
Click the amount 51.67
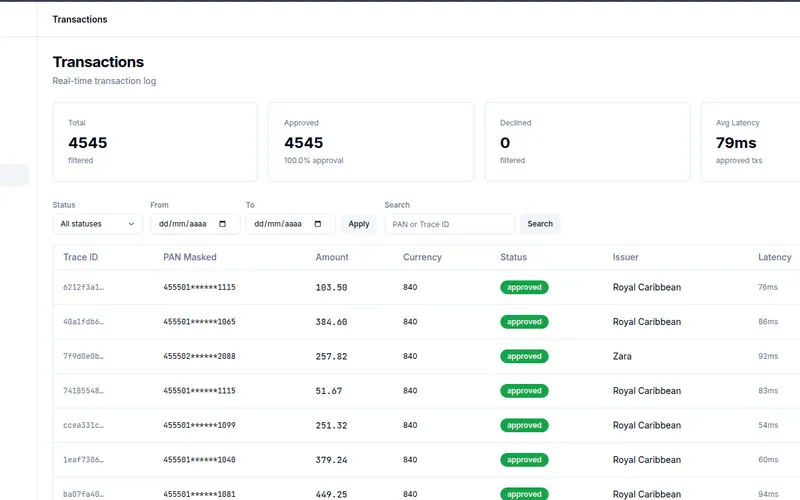click(x=329, y=391)
